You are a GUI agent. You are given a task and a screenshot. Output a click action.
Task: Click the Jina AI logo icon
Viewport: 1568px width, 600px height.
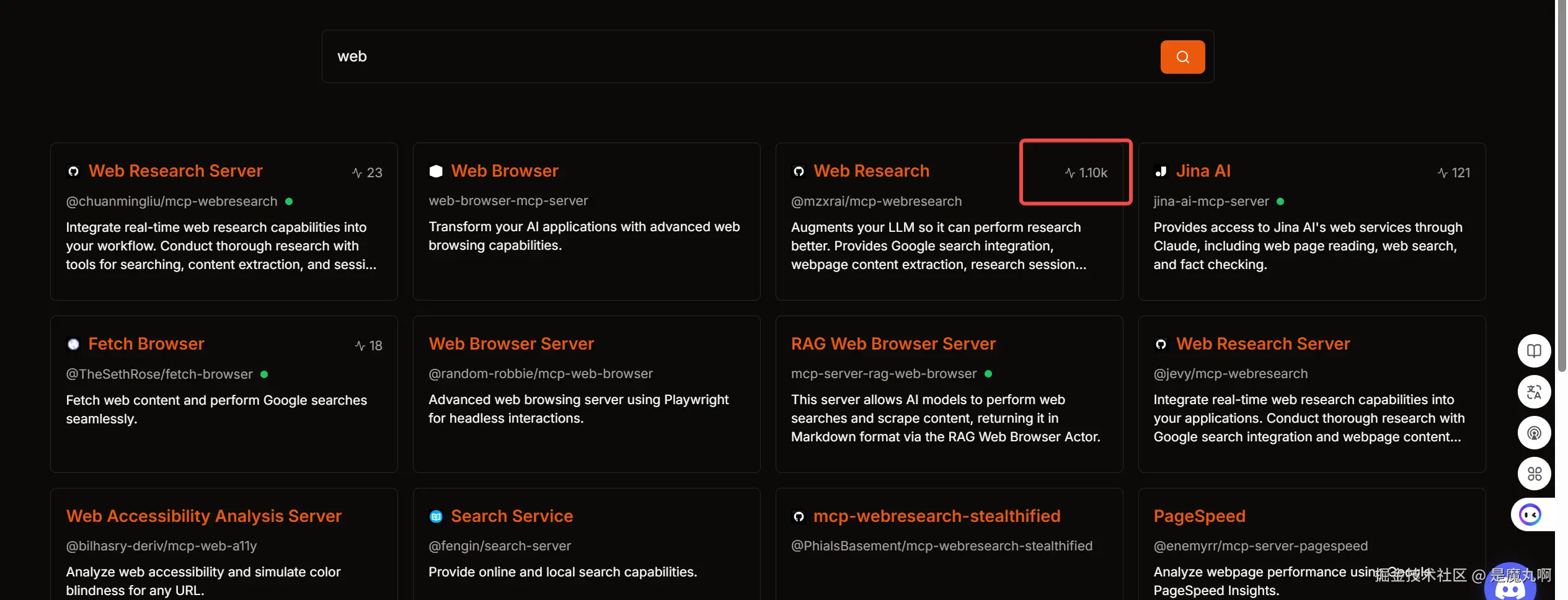pyautogui.click(x=1161, y=171)
